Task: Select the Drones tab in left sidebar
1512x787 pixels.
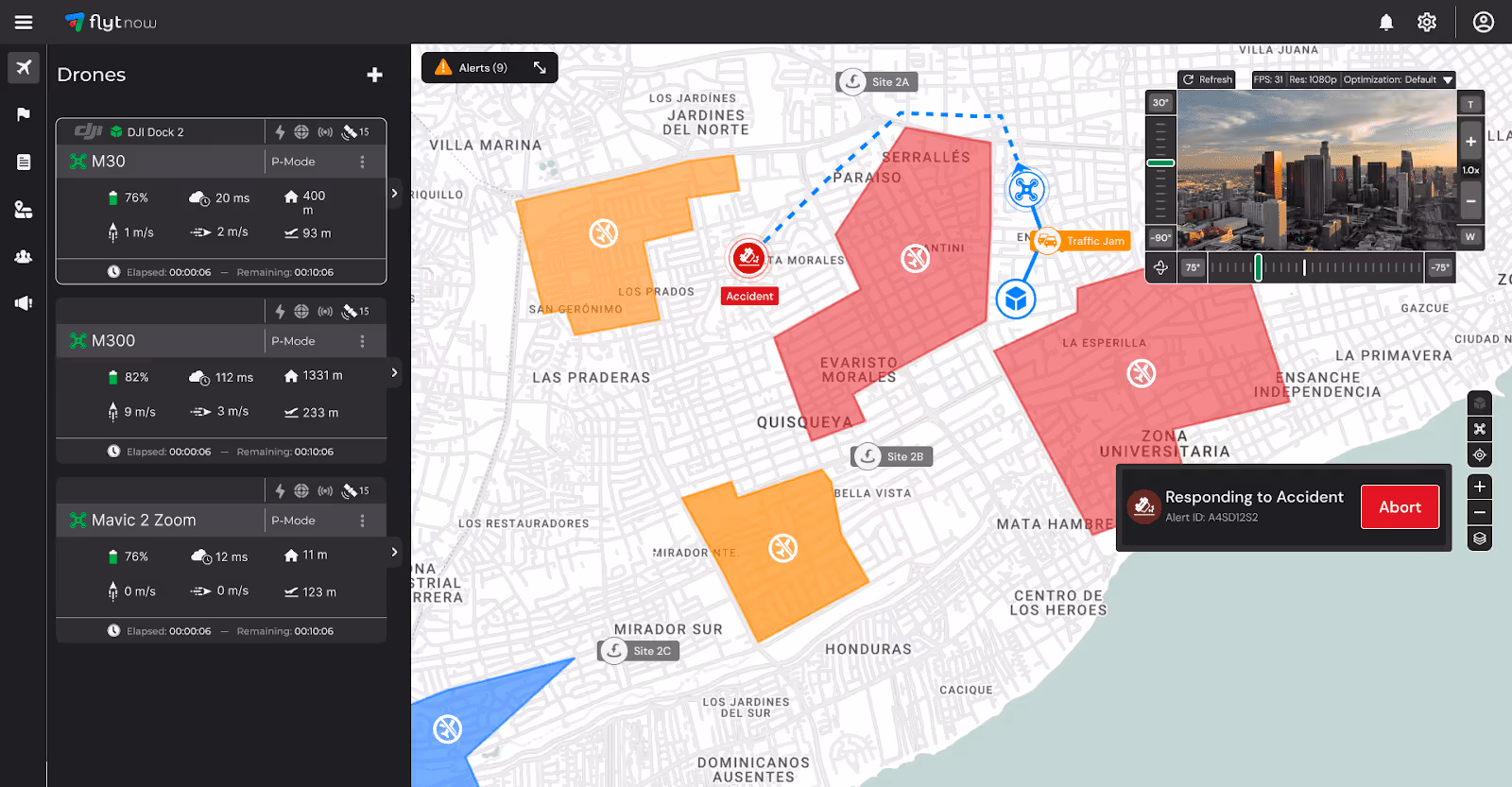Action: point(24,67)
